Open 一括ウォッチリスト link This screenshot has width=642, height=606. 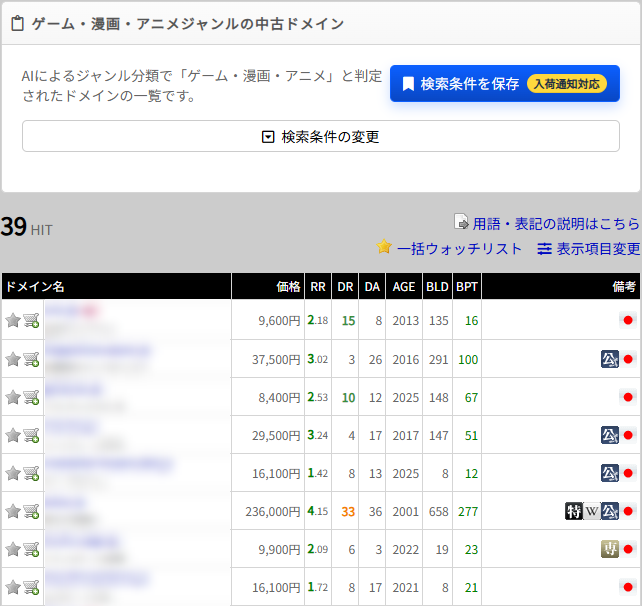click(x=459, y=249)
